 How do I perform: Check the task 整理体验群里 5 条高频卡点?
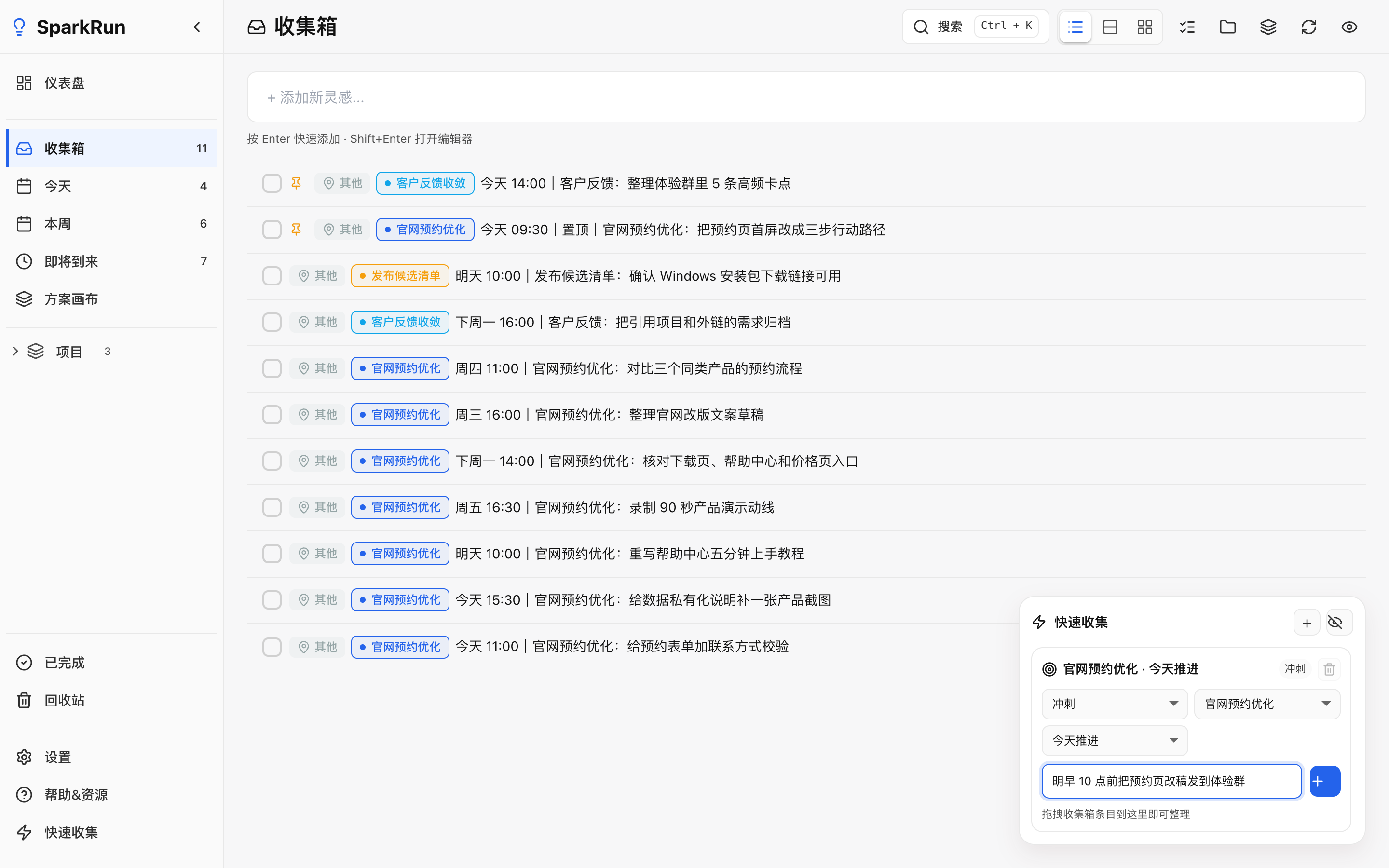tap(272, 183)
